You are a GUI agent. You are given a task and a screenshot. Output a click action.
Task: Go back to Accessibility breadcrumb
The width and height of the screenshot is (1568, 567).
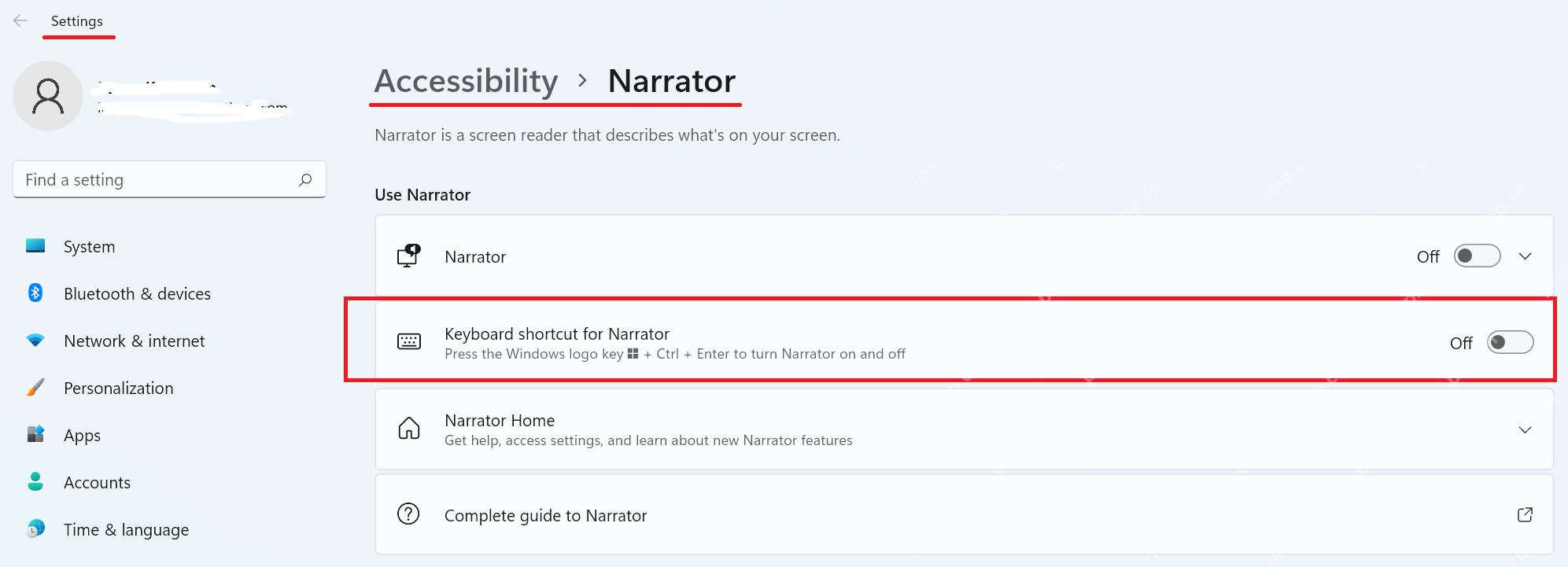point(466,81)
